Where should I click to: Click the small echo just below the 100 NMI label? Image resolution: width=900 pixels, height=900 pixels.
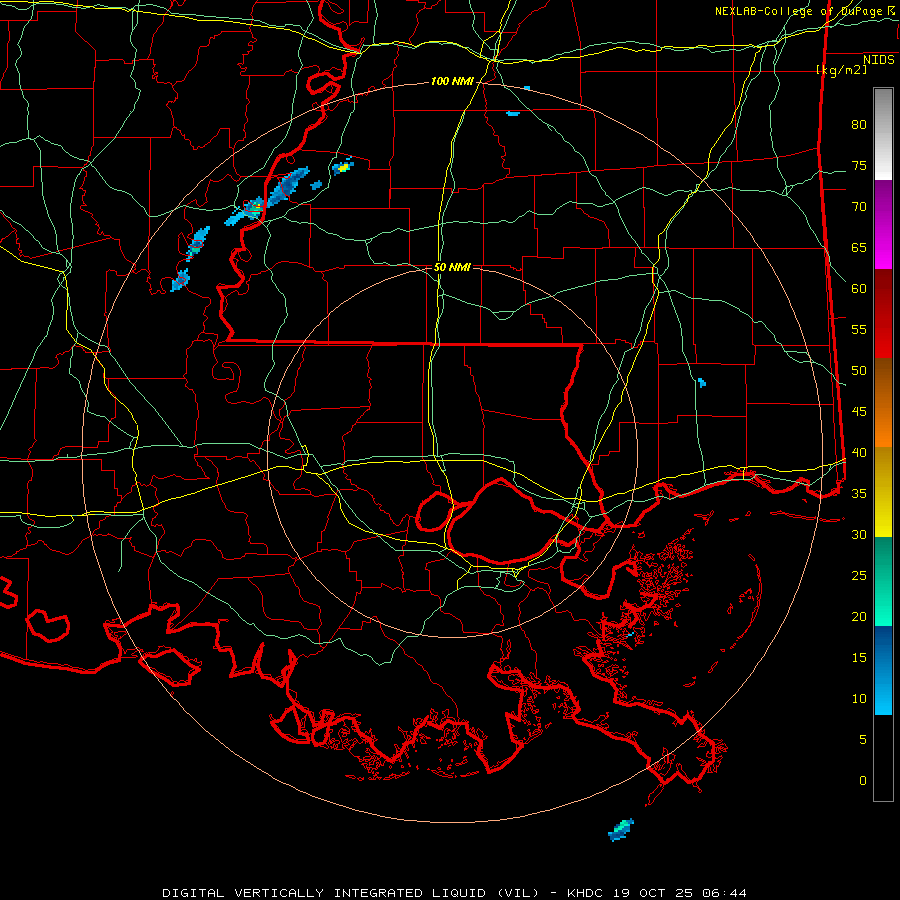(513, 114)
